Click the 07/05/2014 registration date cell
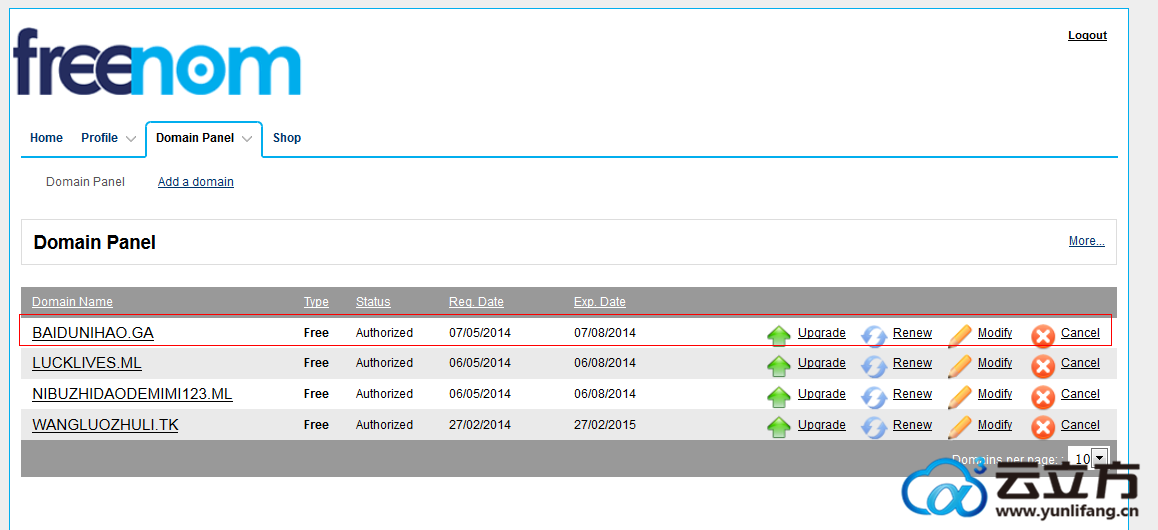Screen dimensions: 1158x530 coord(480,333)
